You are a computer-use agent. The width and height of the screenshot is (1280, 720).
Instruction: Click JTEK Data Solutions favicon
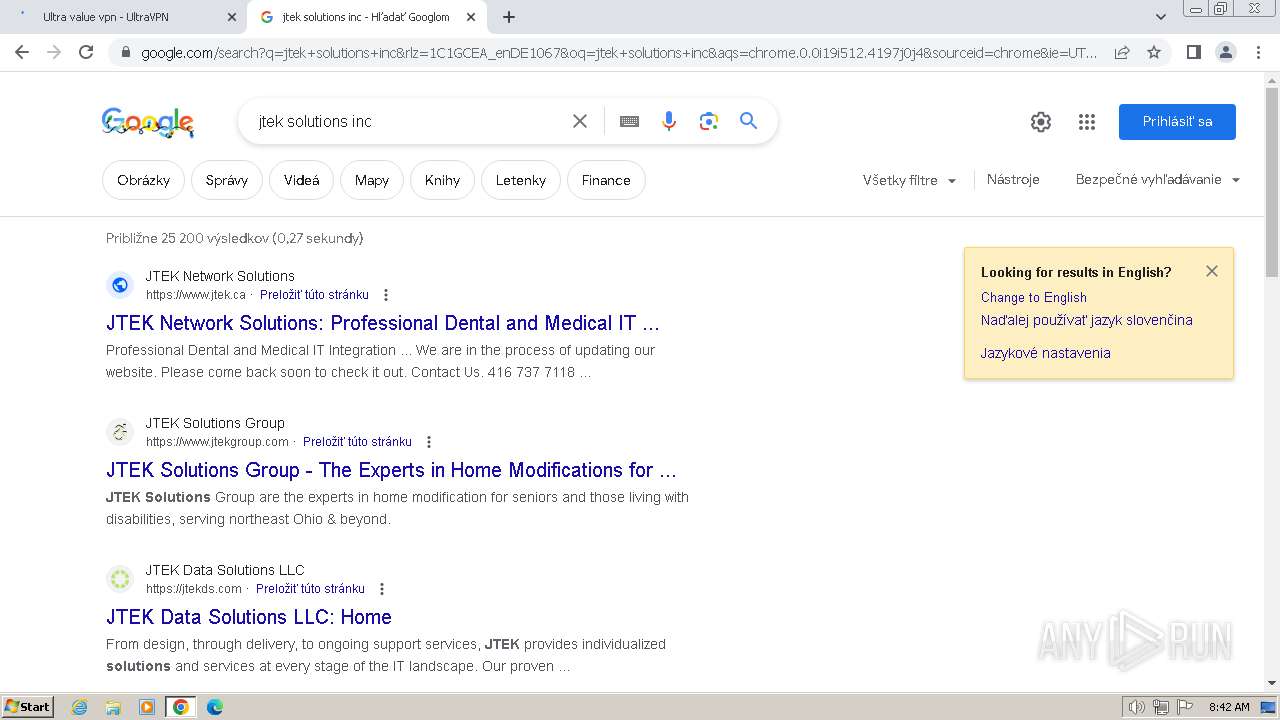tap(120, 579)
